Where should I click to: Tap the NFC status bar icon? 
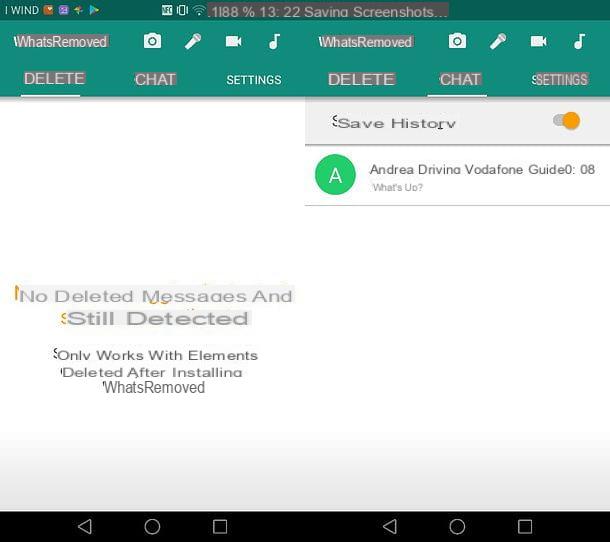click(x=167, y=10)
